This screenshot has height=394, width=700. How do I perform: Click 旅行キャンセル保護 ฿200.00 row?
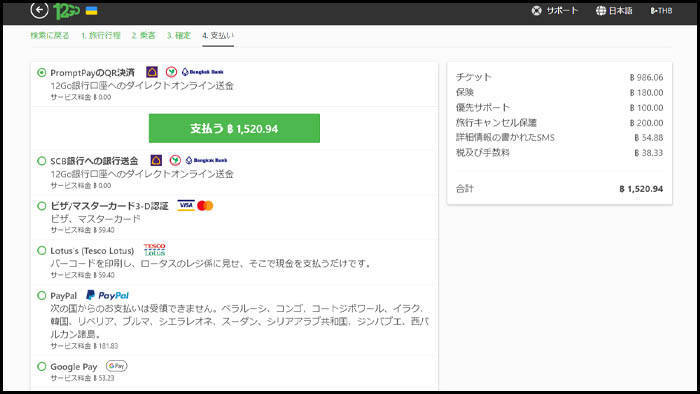click(x=559, y=123)
